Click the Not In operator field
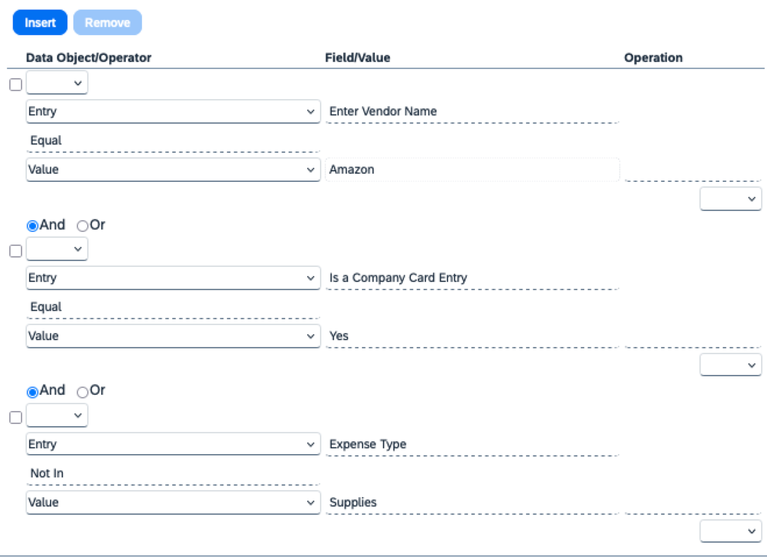The height and width of the screenshot is (558, 767). coord(173,473)
